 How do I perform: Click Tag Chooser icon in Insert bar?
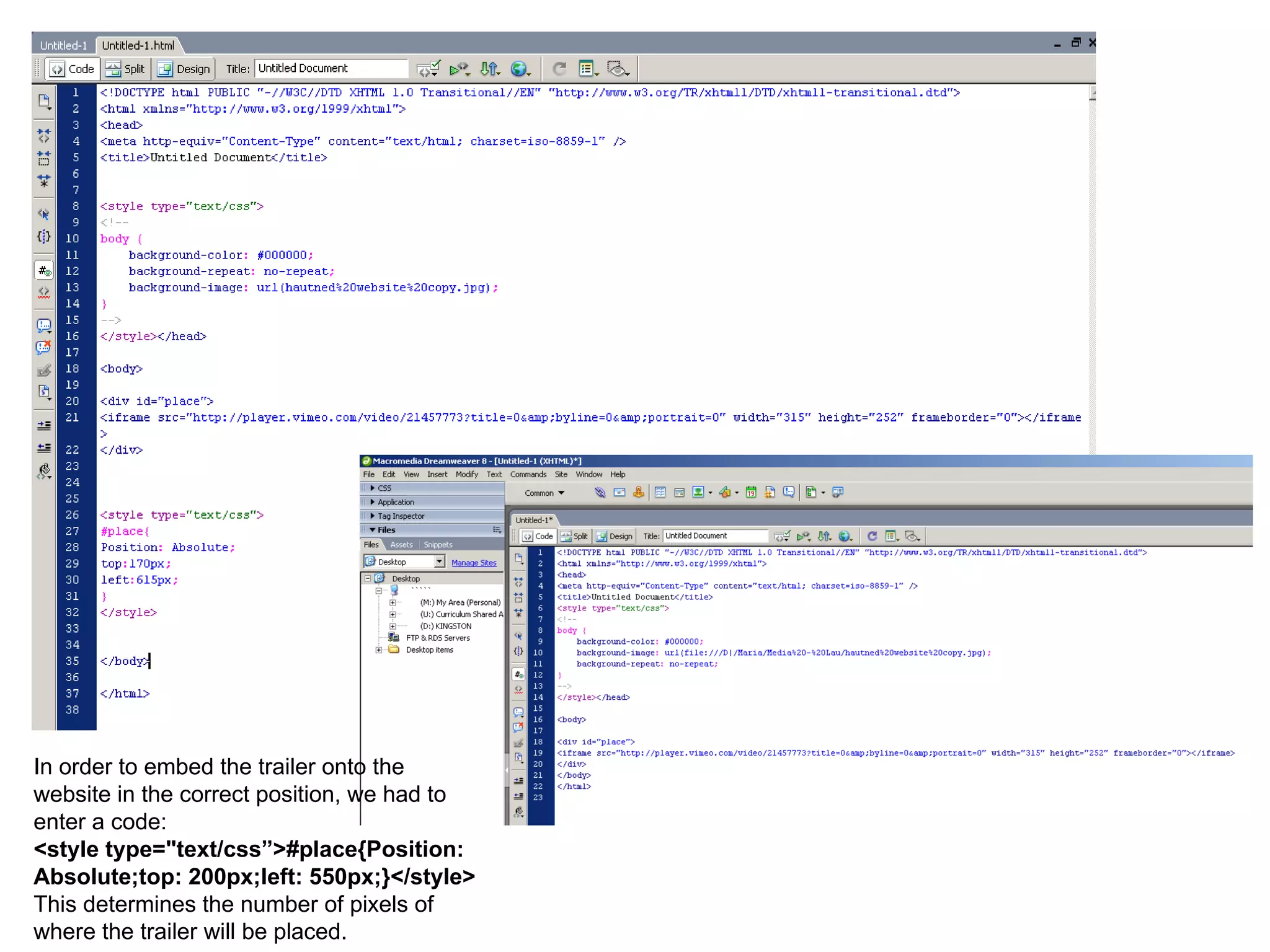(838, 493)
